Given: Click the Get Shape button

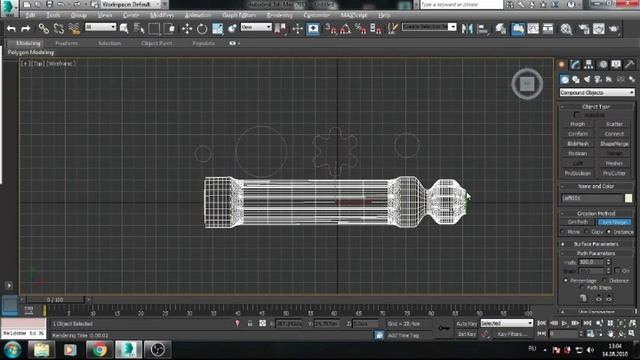Looking at the screenshot, I should click(614, 222).
